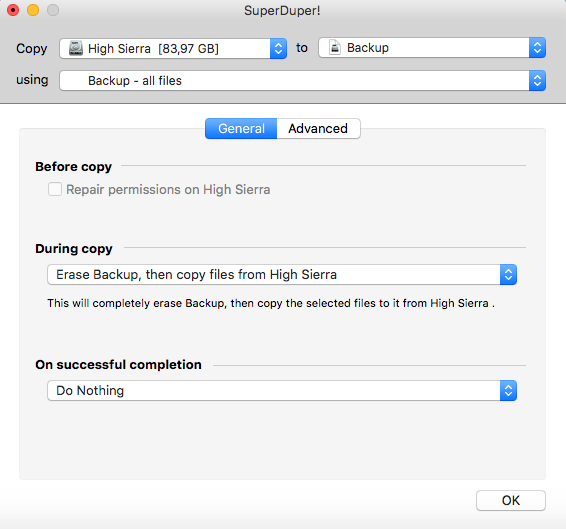Click the blue arrows beside the Backup destination
The image size is (566, 529).
537,48
